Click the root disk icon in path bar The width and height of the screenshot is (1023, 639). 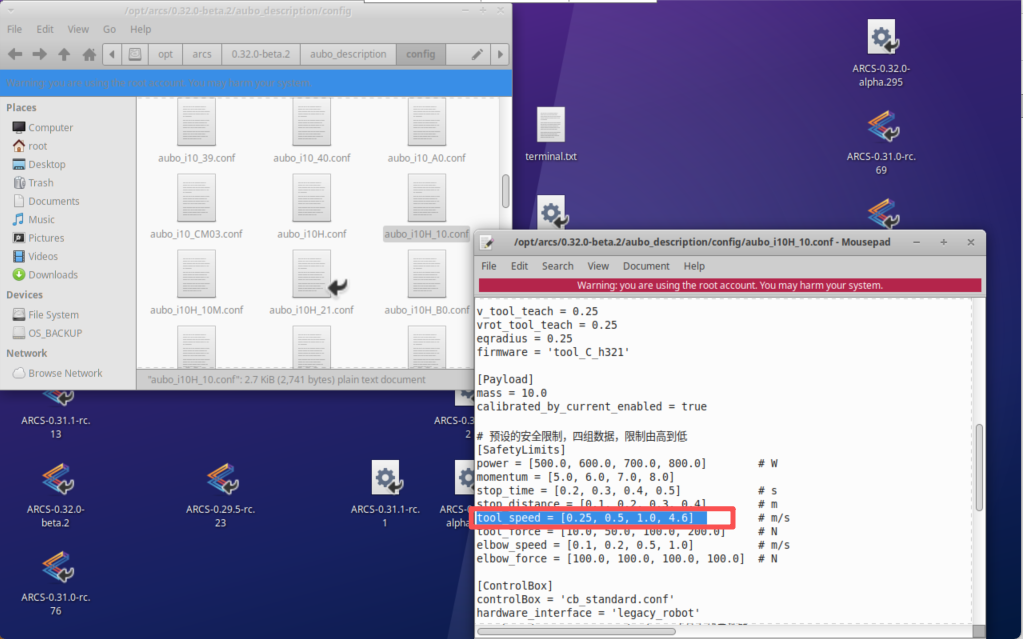coord(136,54)
